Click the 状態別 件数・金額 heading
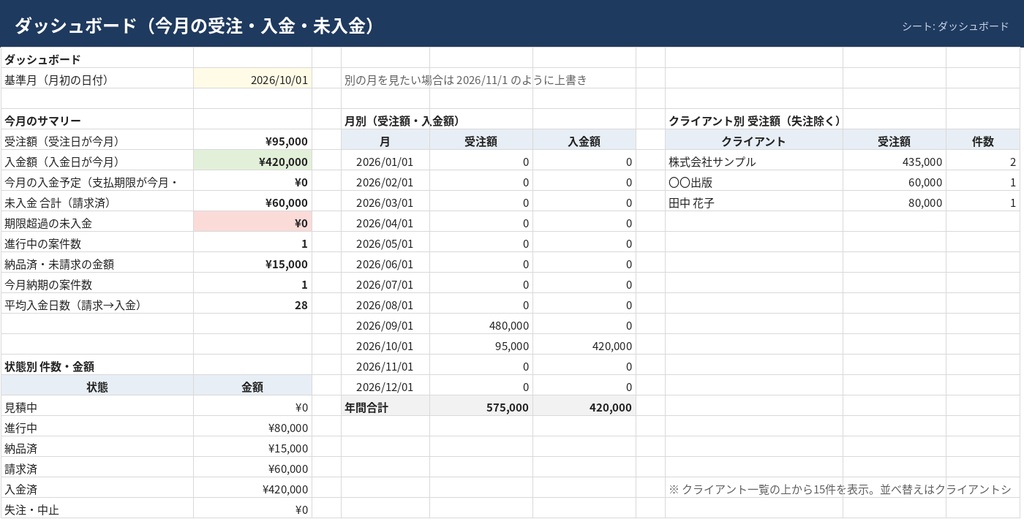This screenshot has width=1024, height=519. pos(50,367)
